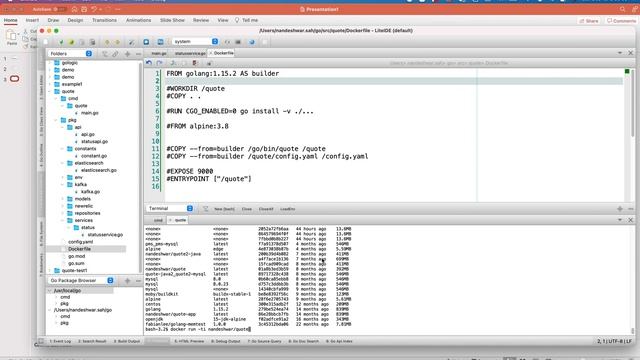
Task: Click the Close button in Terminal toolbar
Action: pyautogui.click(x=247, y=209)
